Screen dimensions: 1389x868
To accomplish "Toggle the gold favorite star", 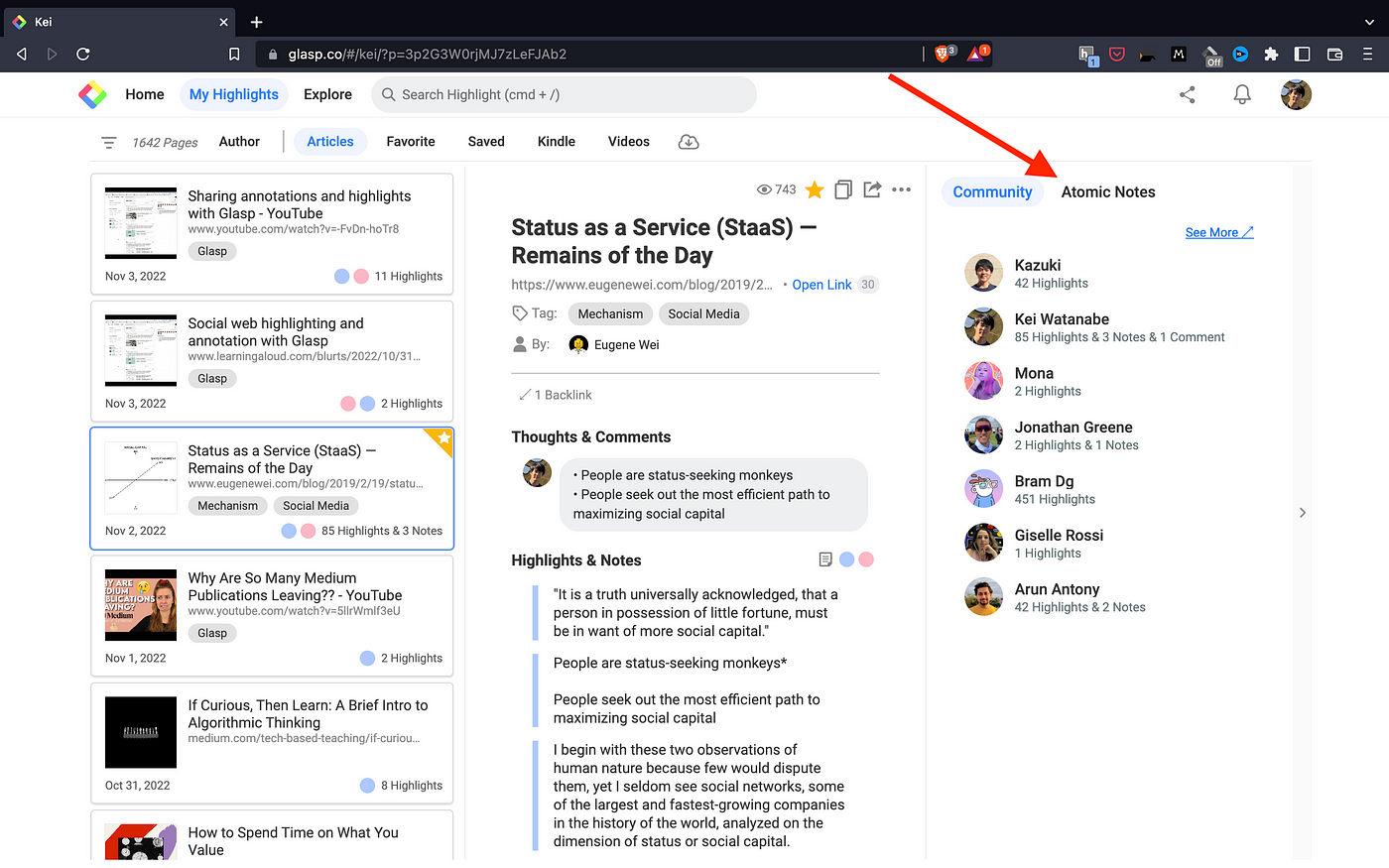I will pyautogui.click(x=815, y=189).
